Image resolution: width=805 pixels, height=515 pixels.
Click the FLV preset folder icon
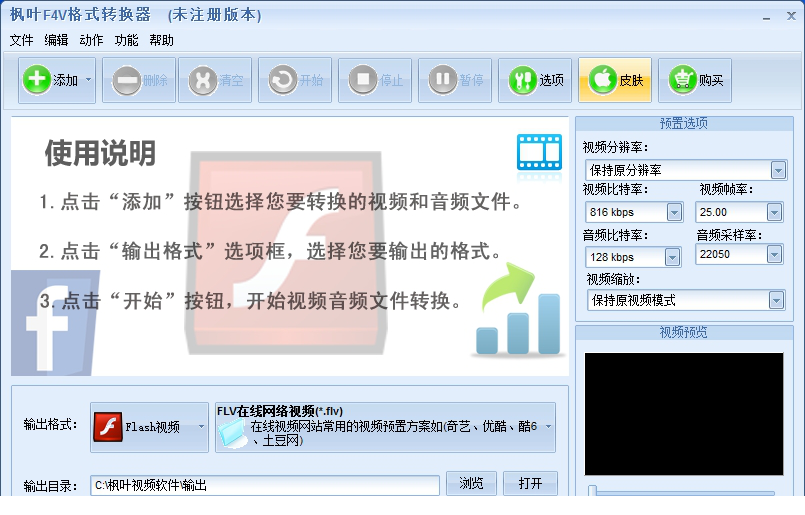tap(232, 434)
